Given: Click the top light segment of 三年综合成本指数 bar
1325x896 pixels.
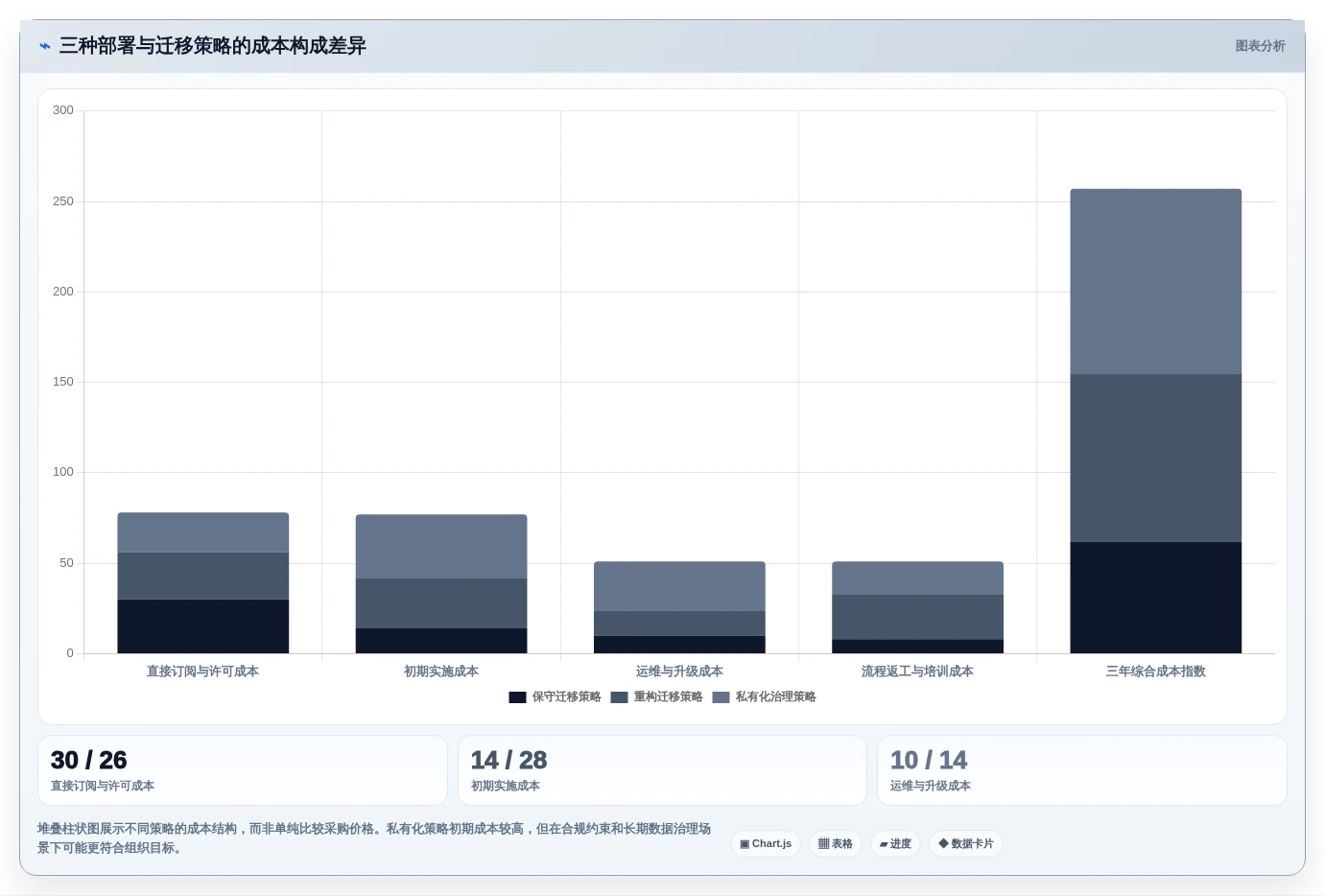Looking at the screenshot, I should pyautogui.click(x=1156, y=281).
